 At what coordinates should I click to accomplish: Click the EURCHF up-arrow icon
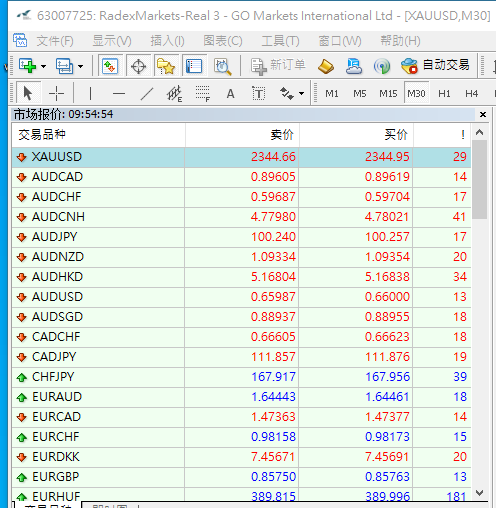tap(22, 437)
